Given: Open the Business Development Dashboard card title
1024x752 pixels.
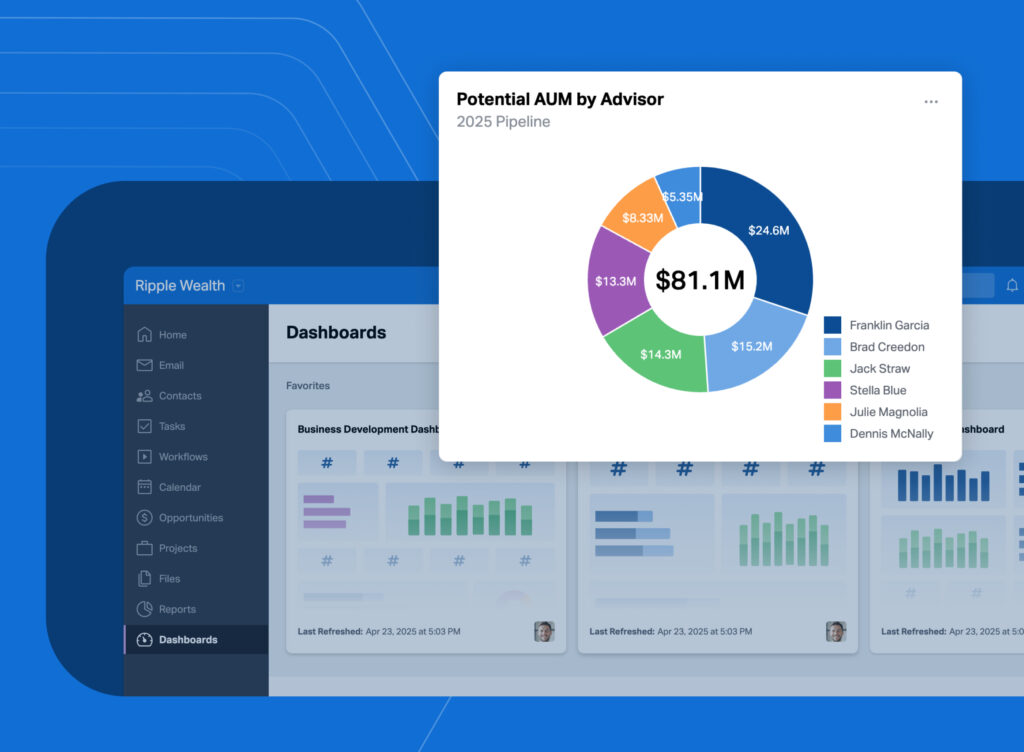Looking at the screenshot, I should [x=368, y=429].
